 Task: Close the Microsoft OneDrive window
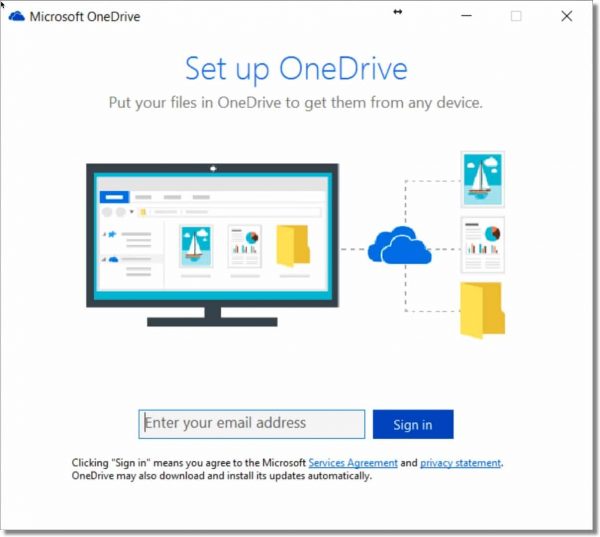coord(567,16)
